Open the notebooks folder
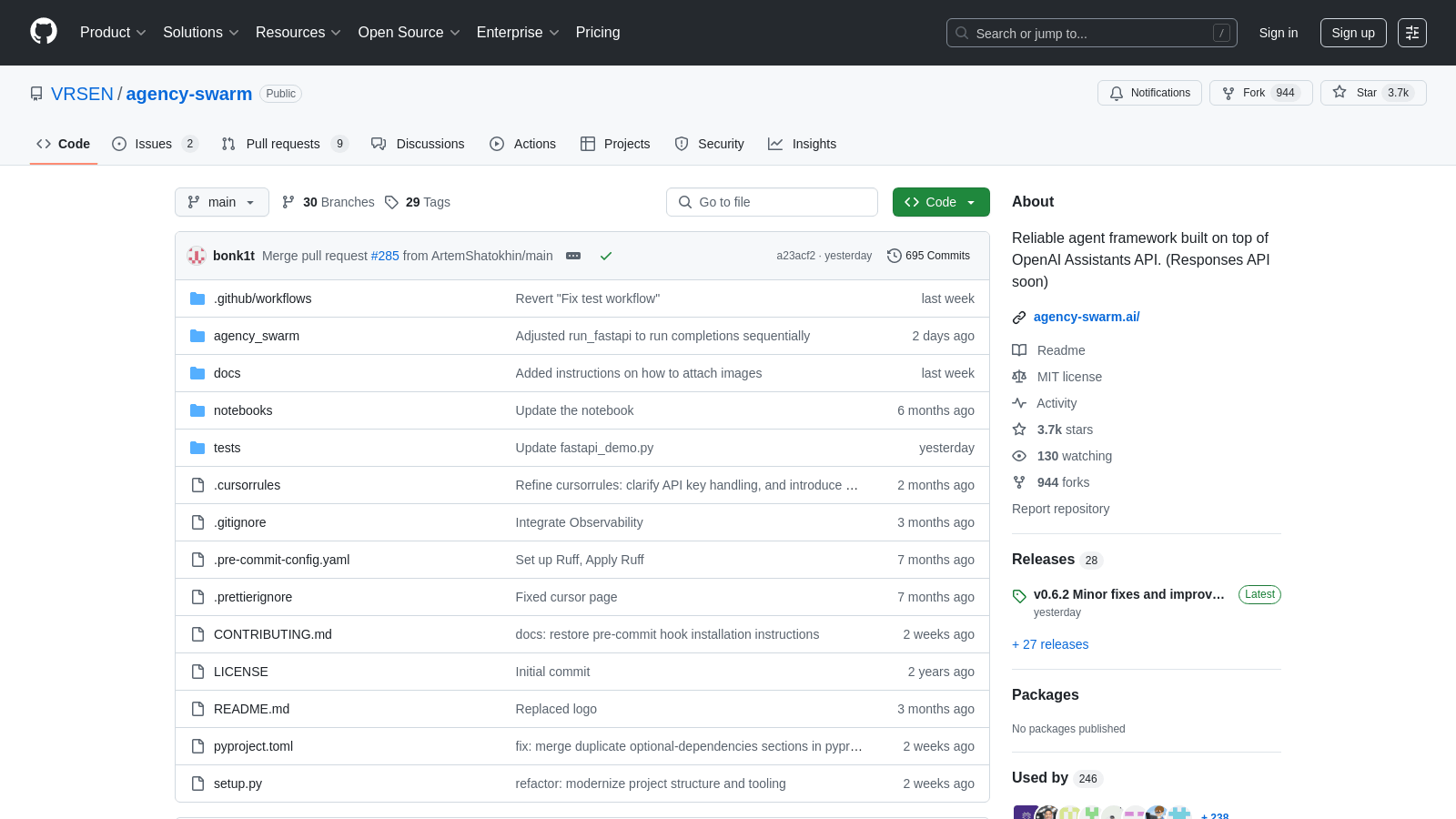 click(243, 410)
